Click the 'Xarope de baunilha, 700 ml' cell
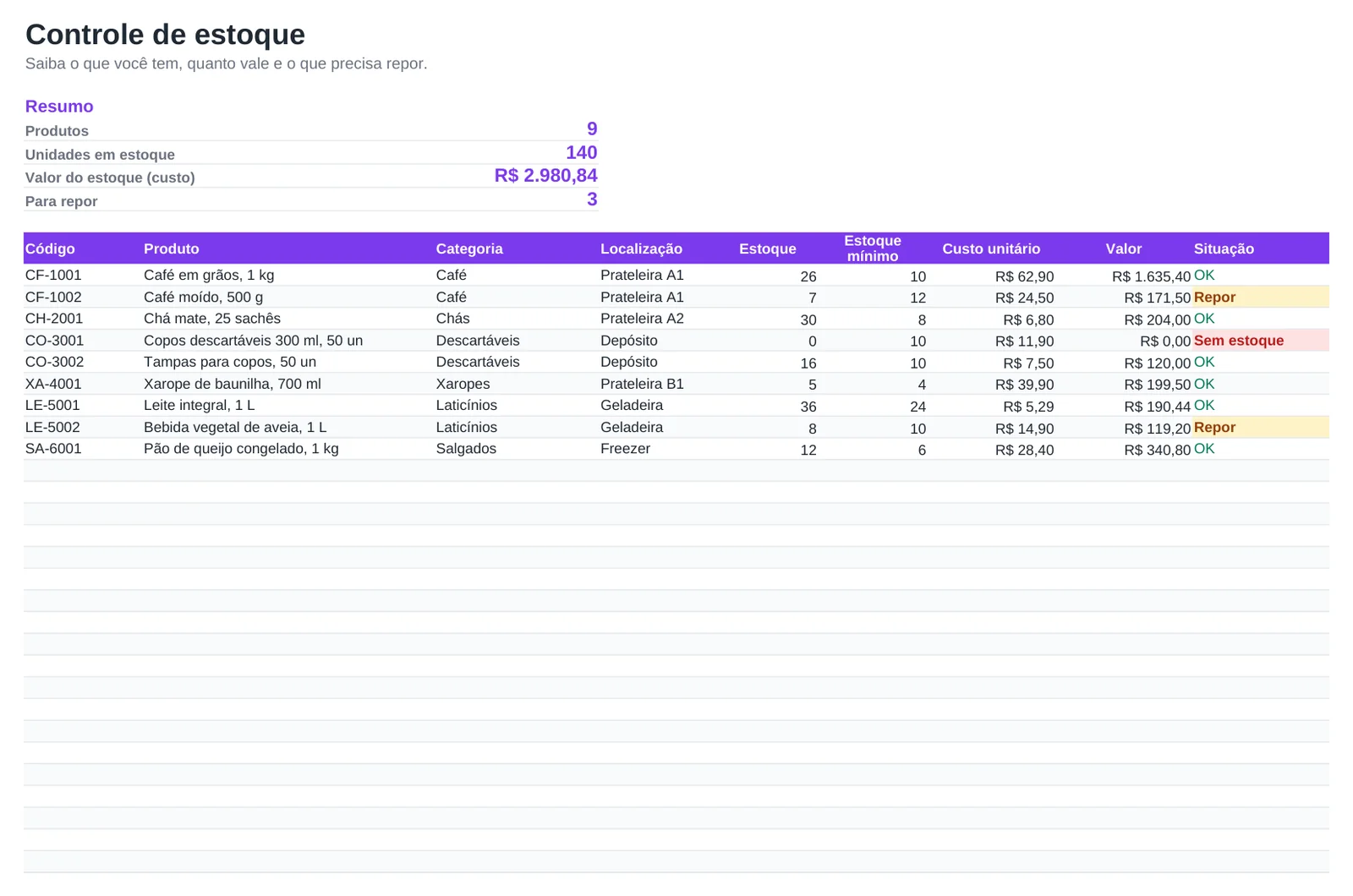The image size is (1353, 896). [233, 384]
